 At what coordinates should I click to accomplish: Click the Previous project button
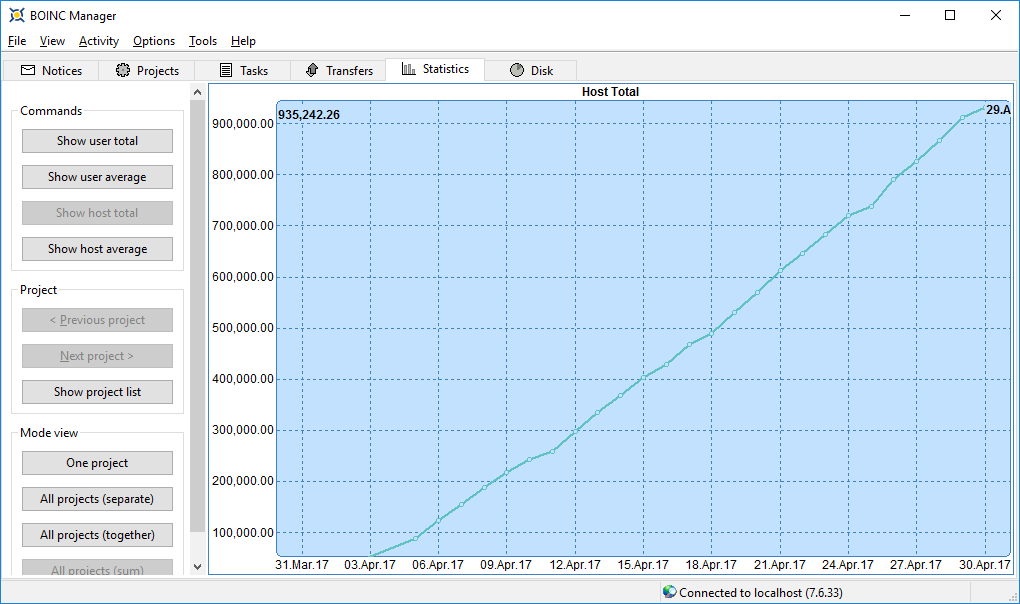coord(98,320)
